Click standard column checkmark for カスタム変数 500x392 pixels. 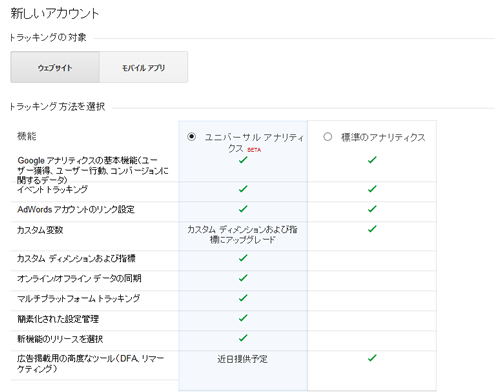(x=372, y=229)
